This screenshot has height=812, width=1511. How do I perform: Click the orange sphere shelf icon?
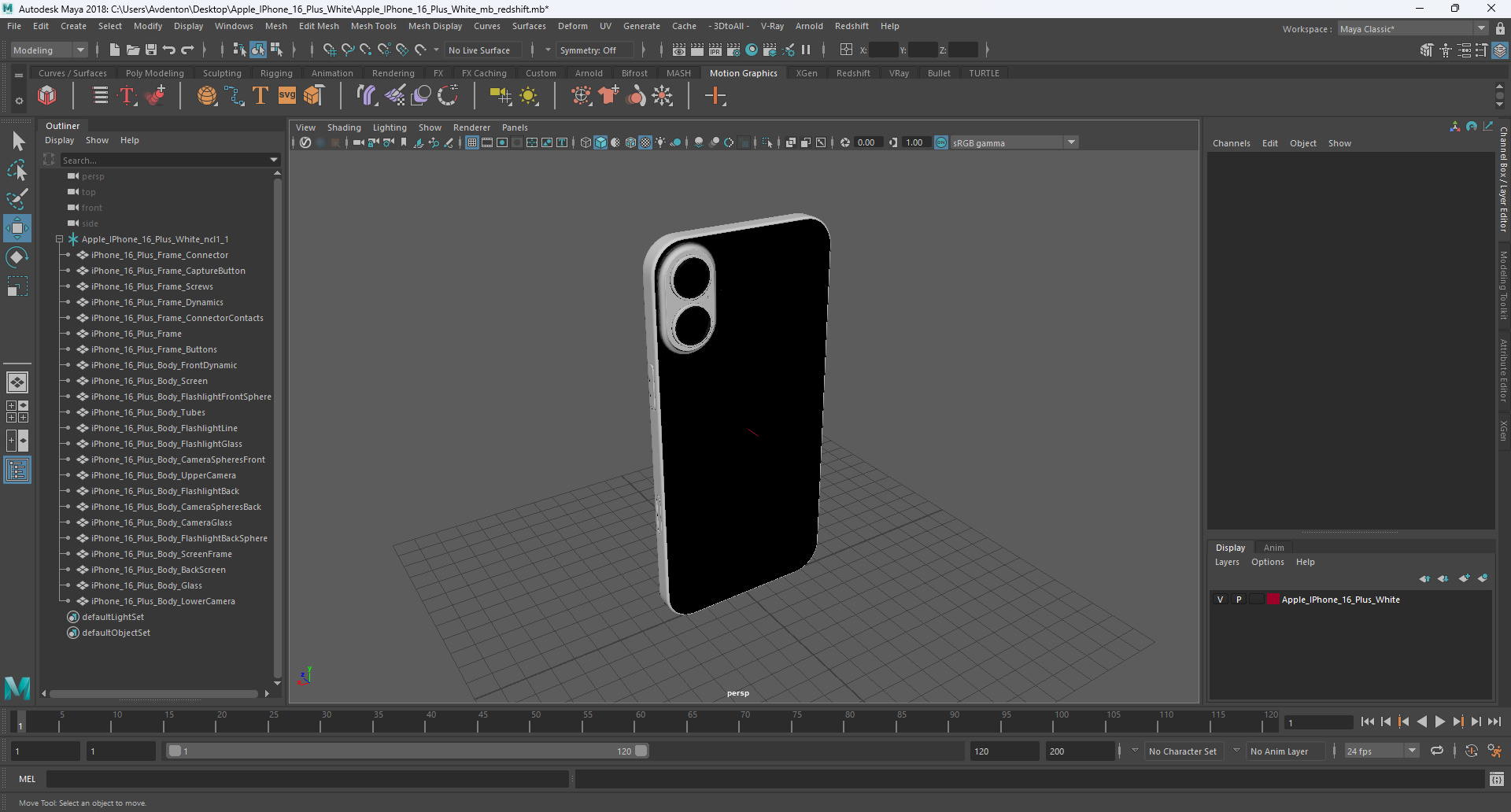(x=207, y=96)
